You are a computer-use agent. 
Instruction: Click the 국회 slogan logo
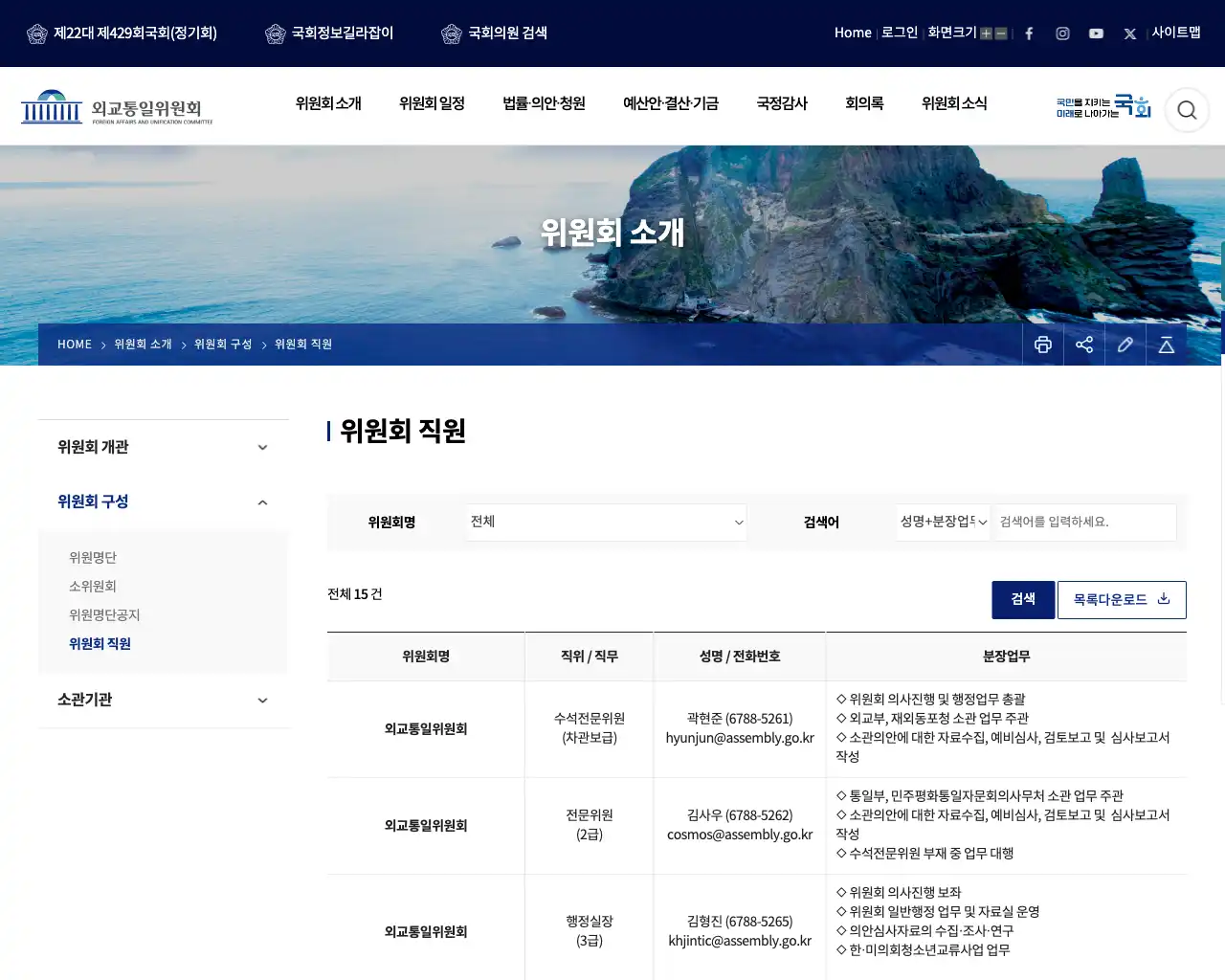coord(1103,106)
